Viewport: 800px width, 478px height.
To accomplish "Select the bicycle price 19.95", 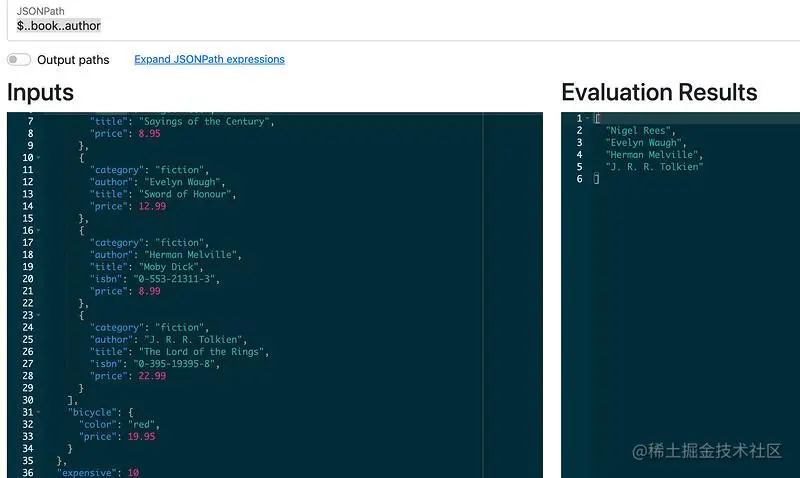I will click(x=141, y=437).
